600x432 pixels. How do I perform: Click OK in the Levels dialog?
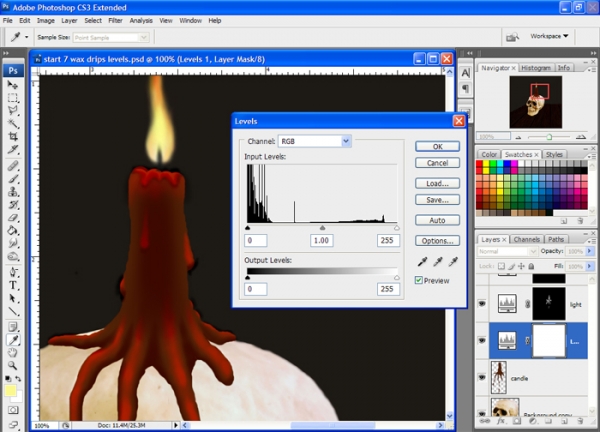[x=437, y=147]
